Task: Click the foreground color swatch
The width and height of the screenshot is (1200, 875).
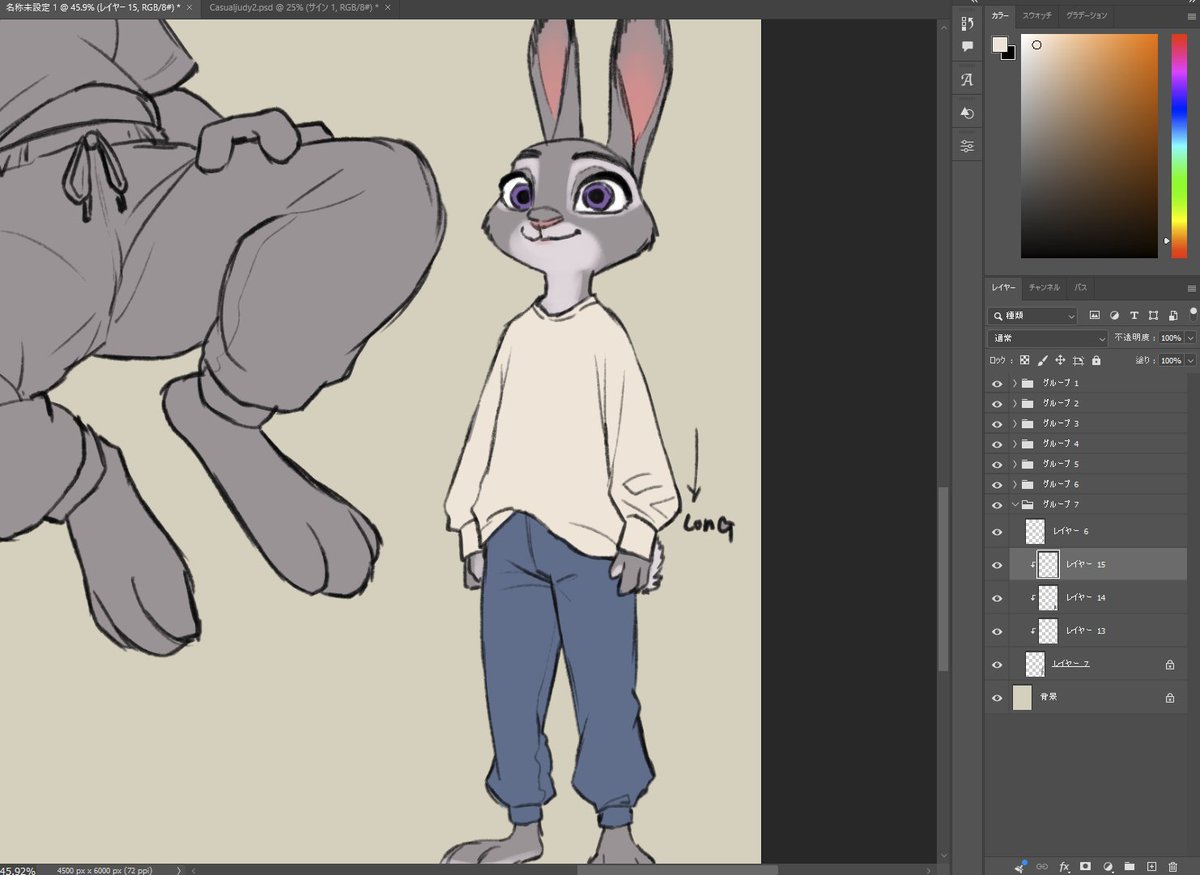Action: [x=1000, y=44]
